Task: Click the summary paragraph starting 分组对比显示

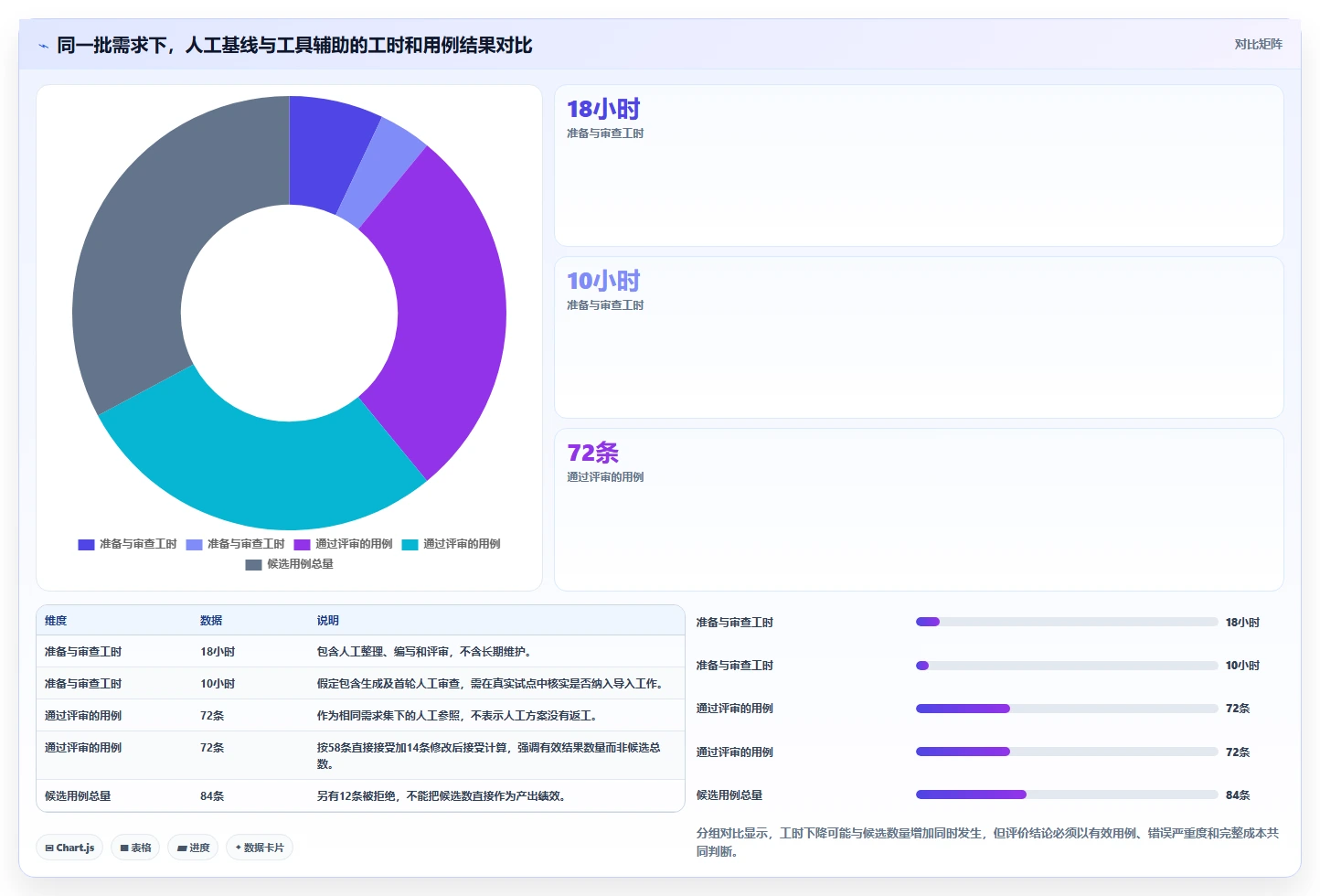Action: point(987,842)
